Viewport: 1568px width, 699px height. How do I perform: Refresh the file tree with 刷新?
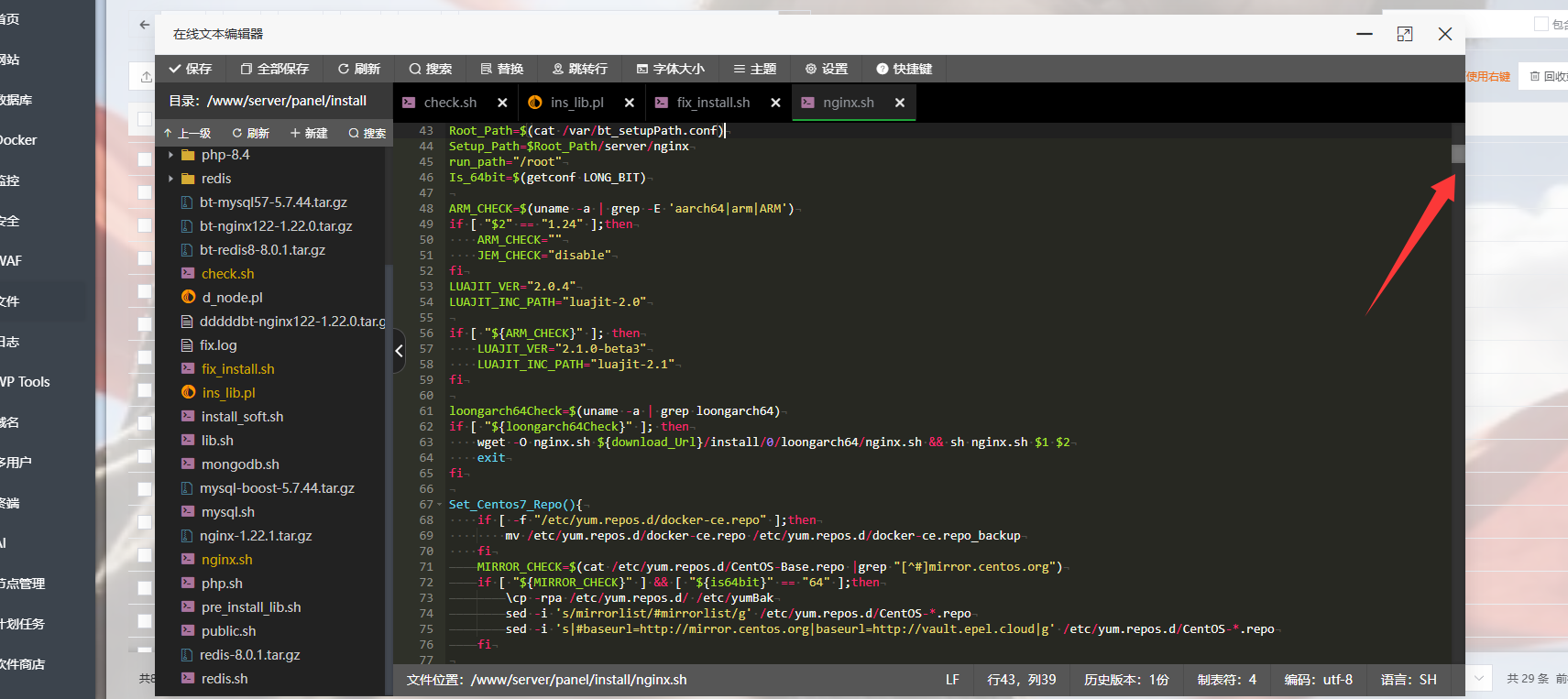pos(250,133)
